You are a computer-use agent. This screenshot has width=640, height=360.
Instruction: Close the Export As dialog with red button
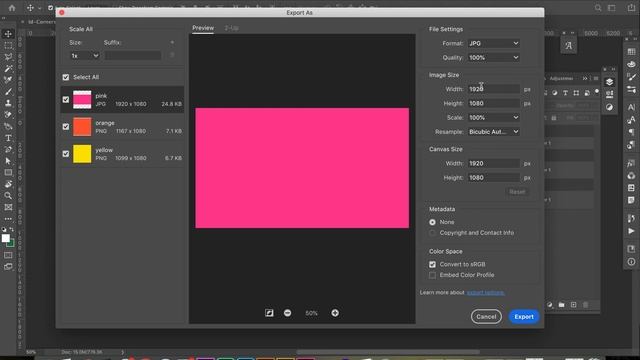[x=62, y=13]
